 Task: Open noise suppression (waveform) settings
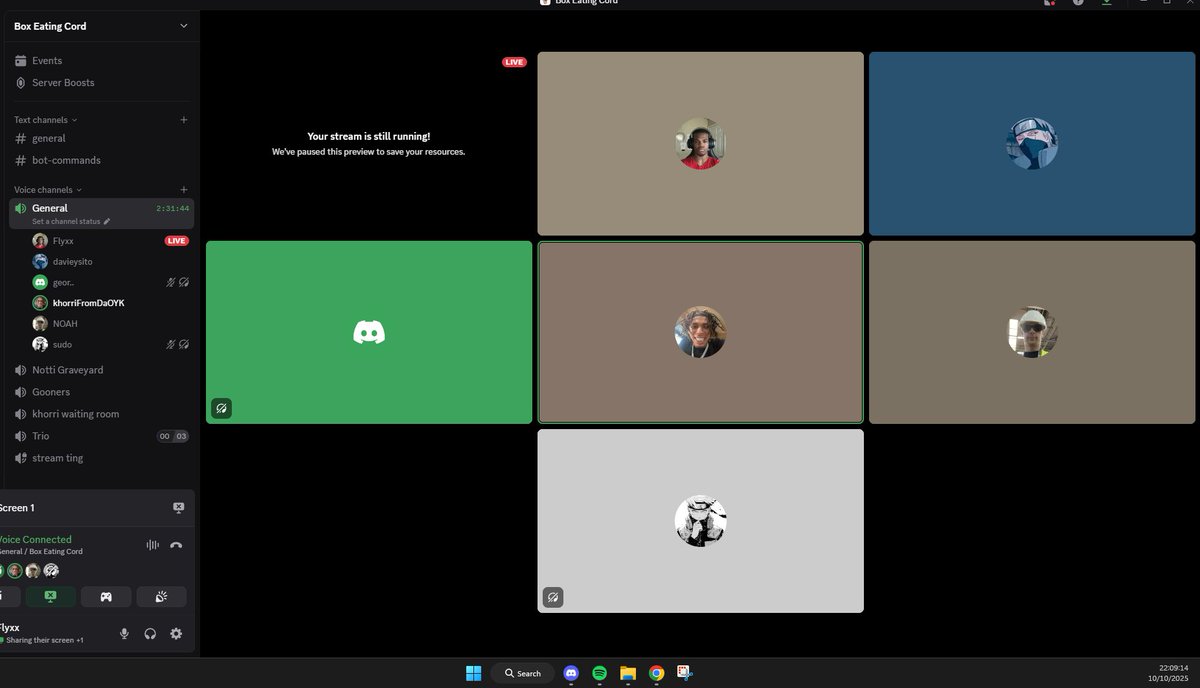[x=153, y=545]
